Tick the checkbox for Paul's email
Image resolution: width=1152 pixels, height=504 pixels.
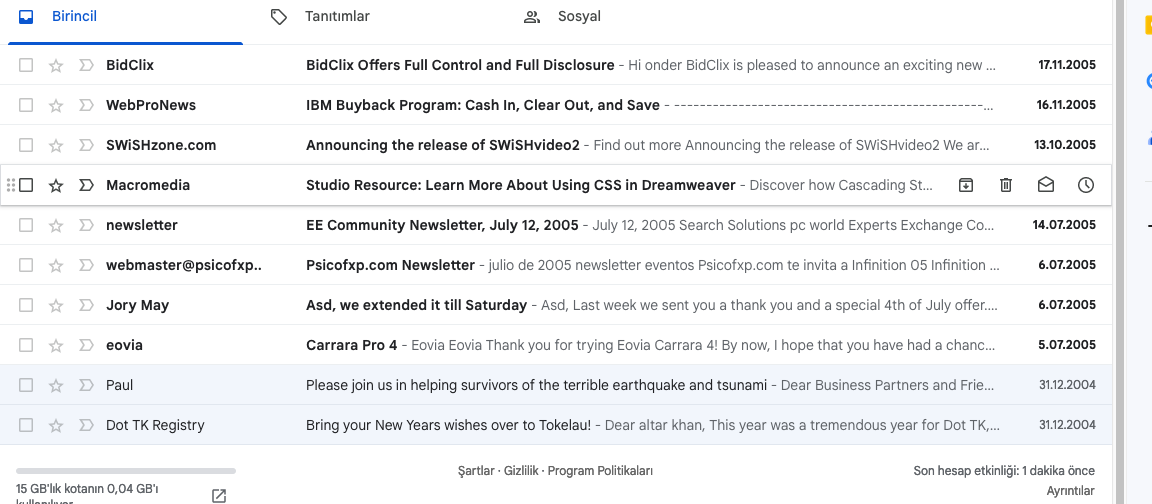click(26, 384)
